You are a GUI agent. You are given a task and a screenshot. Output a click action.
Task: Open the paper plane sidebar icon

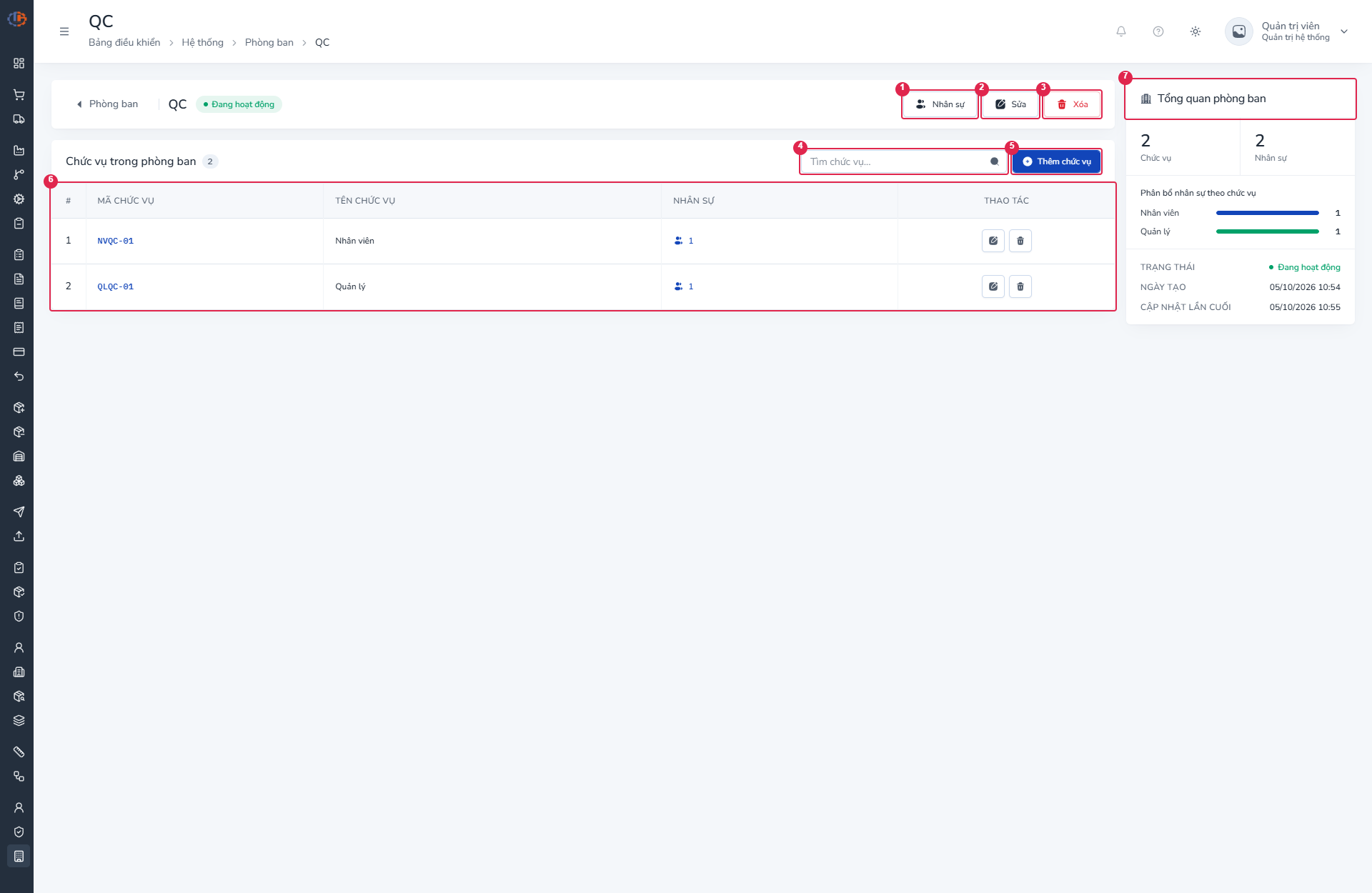19,512
